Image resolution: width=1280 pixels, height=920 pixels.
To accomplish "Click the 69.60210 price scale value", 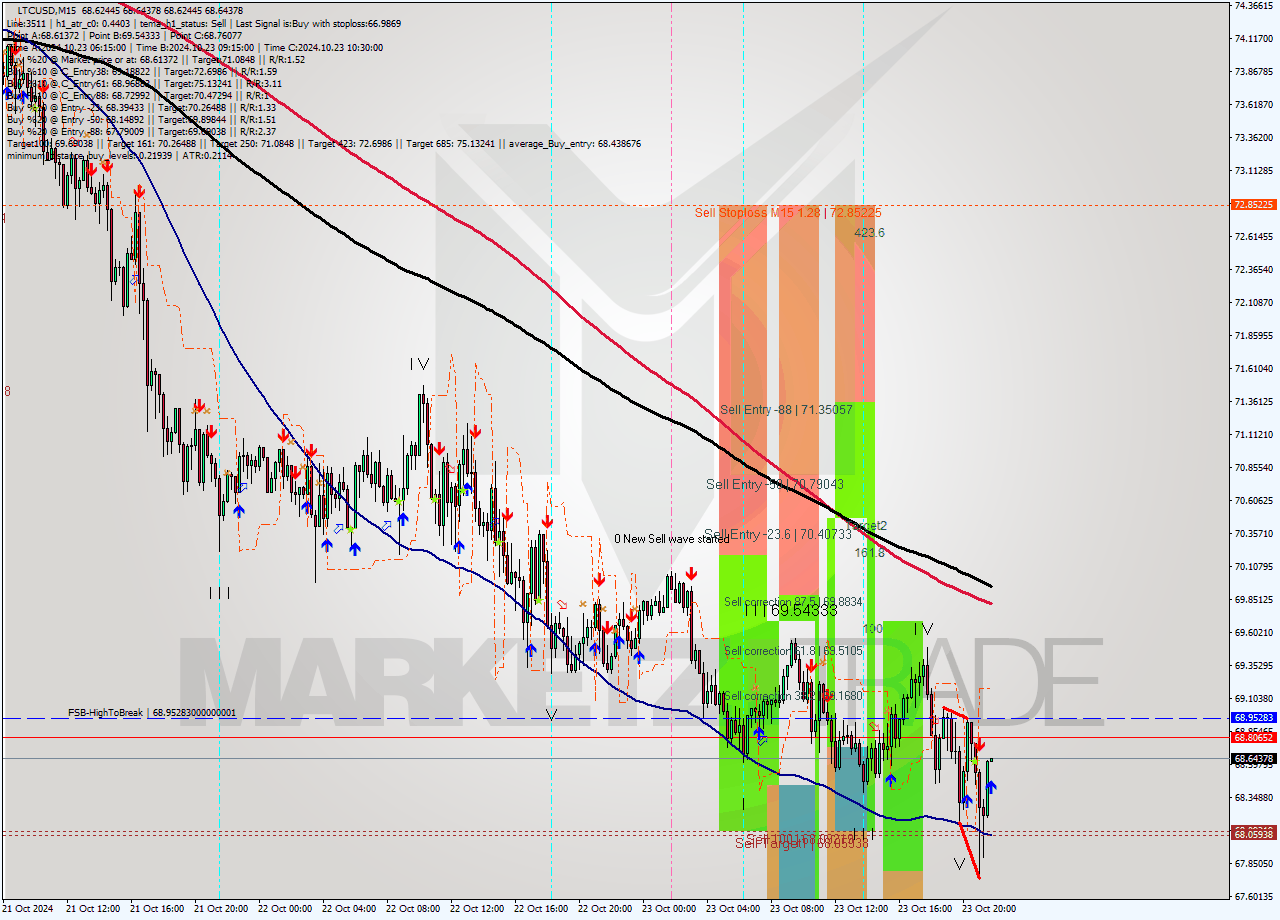I will tap(1254, 633).
